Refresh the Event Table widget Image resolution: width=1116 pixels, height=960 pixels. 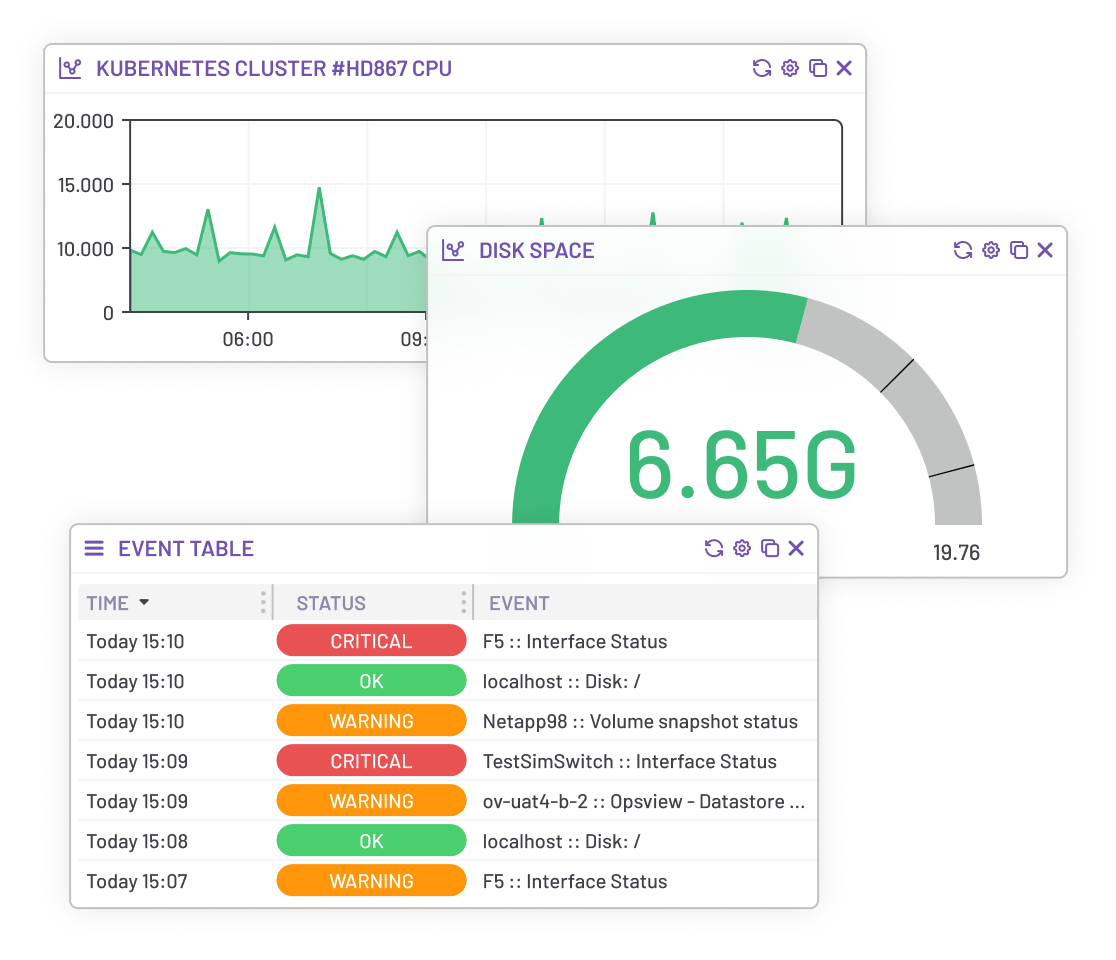coord(714,548)
